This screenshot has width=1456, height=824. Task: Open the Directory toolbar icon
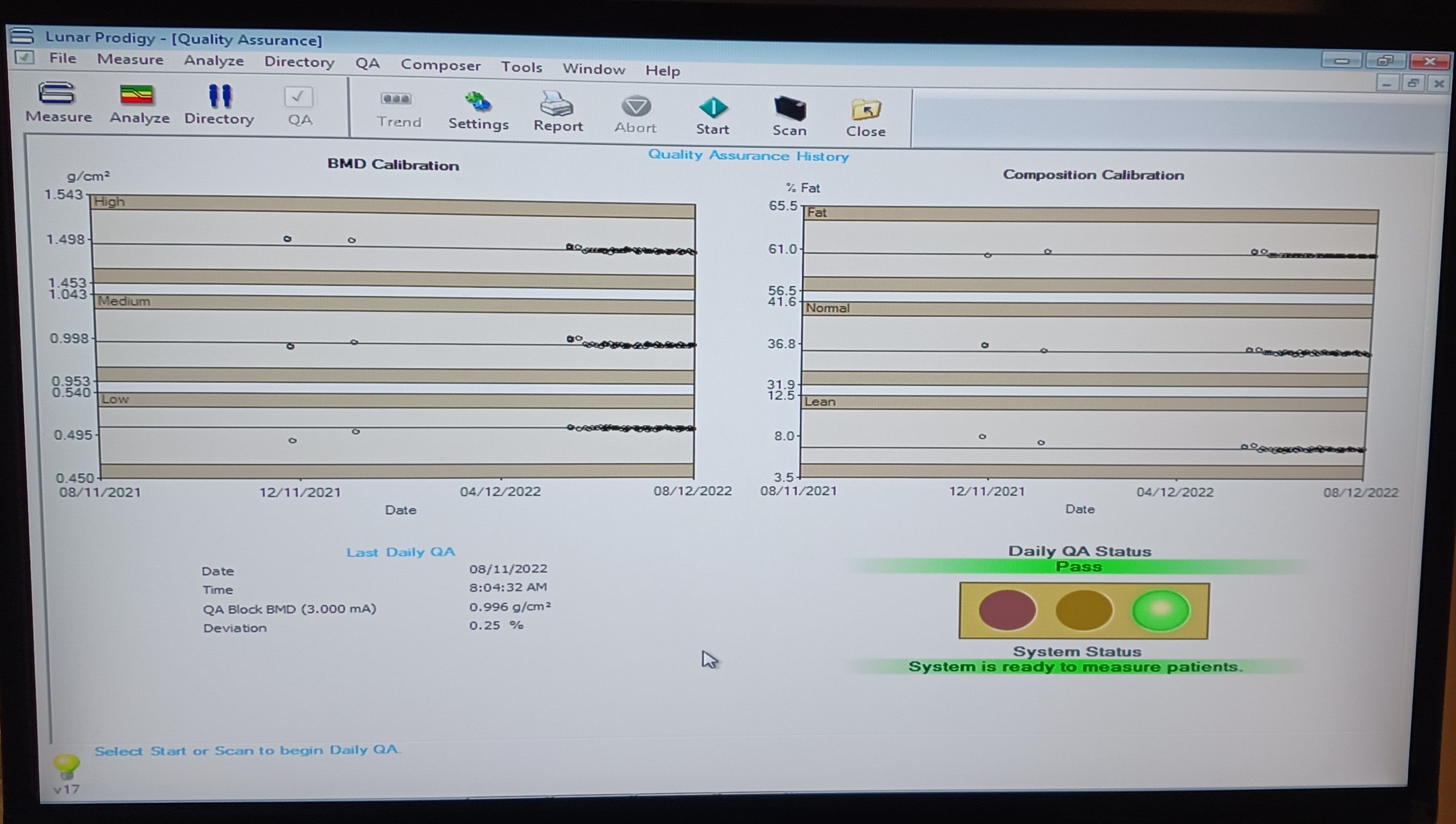click(219, 105)
